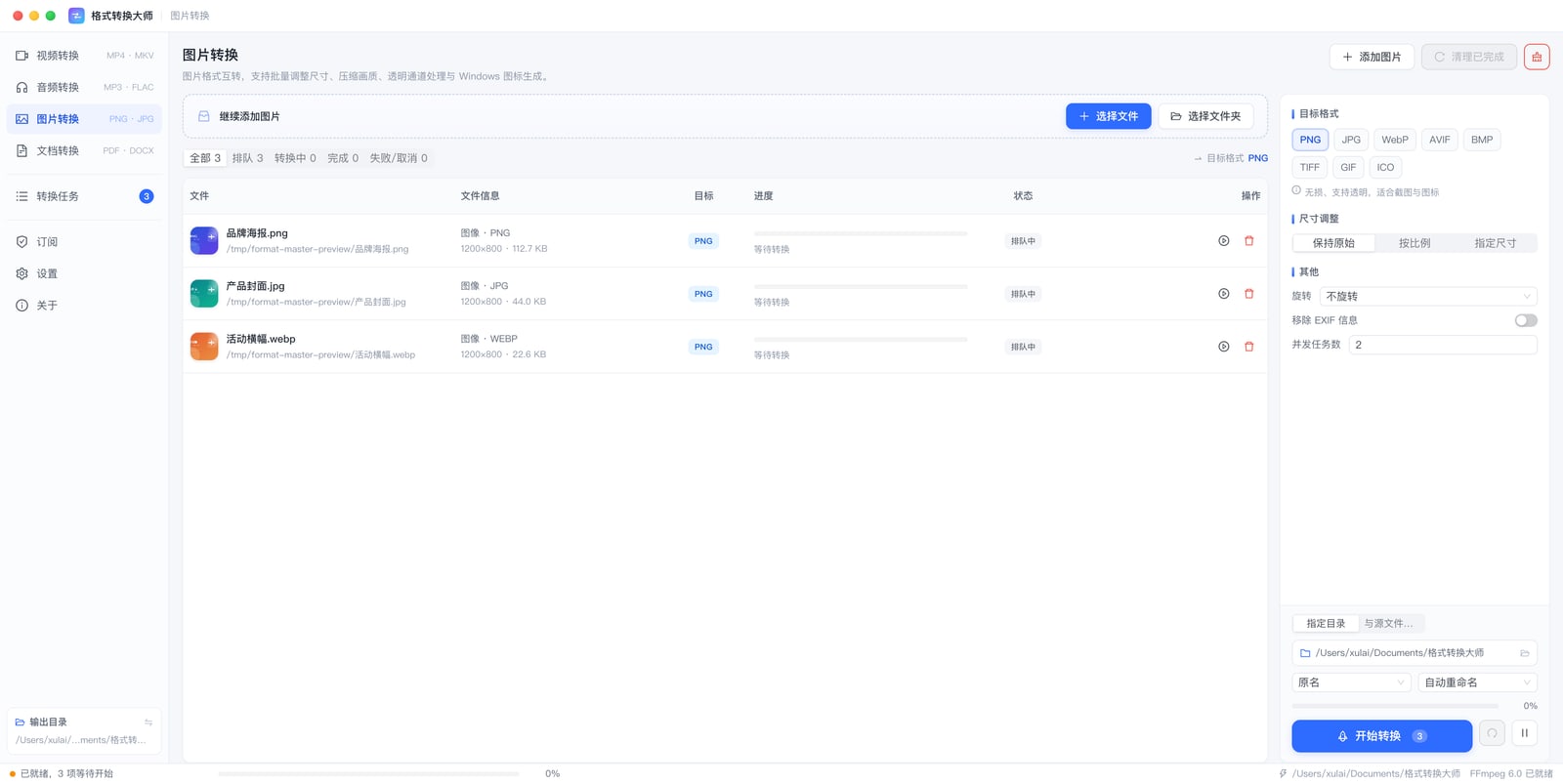Toggle the 移除 EXIF 信息 switch
Image resolution: width=1563 pixels, height=784 pixels.
1526,320
